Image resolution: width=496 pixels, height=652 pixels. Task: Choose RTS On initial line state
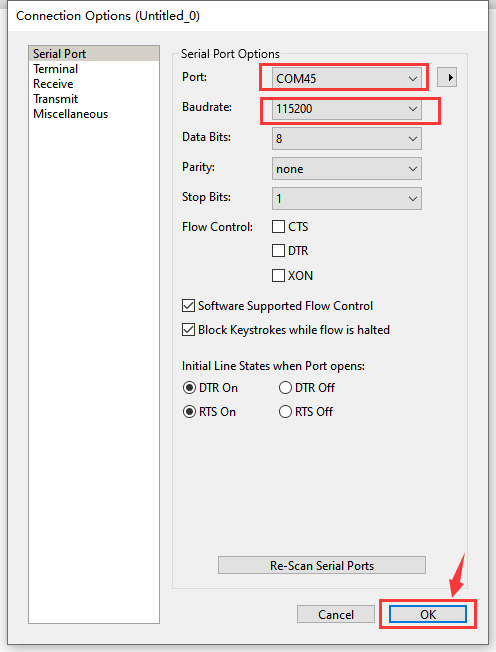(x=189, y=412)
